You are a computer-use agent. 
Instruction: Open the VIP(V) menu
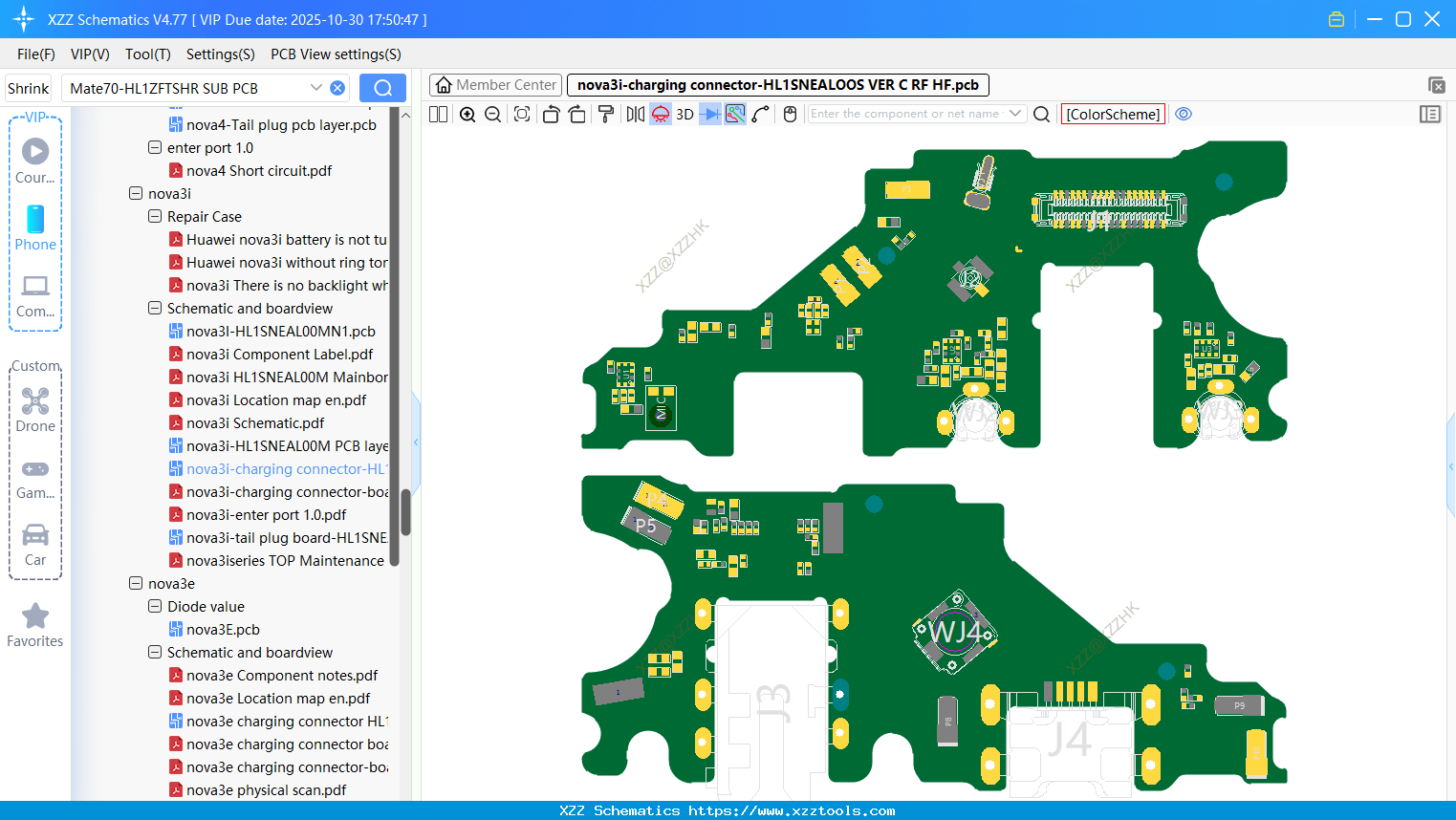pyautogui.click(x=90, y=54)
